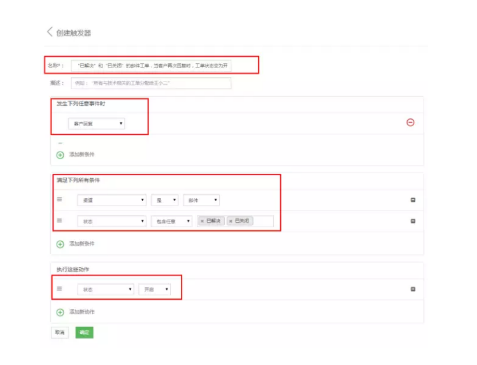Viewport: 477px width, 365px height.
Task: Open the 包含任意 operator dropdown
Action: coord(172,221)
